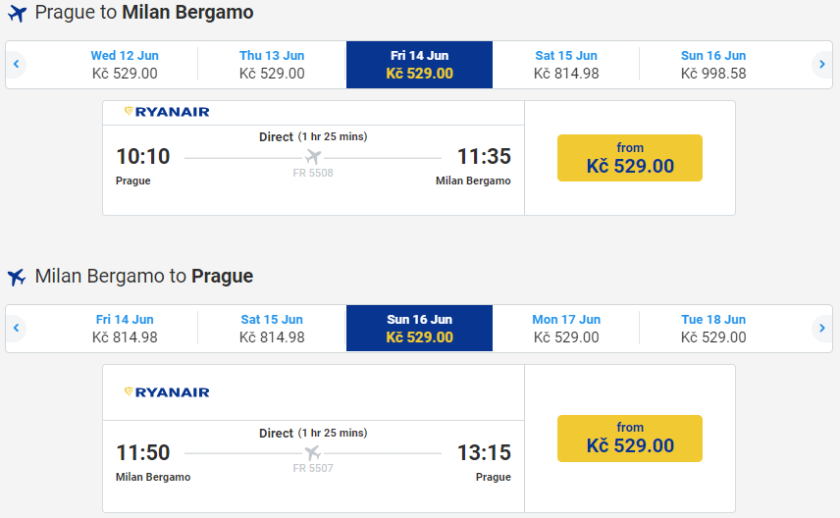The image size is (840, 518).
Task: Select Prague to Milan fare Kč 529.00 button
Action: (x=630, y=158)
